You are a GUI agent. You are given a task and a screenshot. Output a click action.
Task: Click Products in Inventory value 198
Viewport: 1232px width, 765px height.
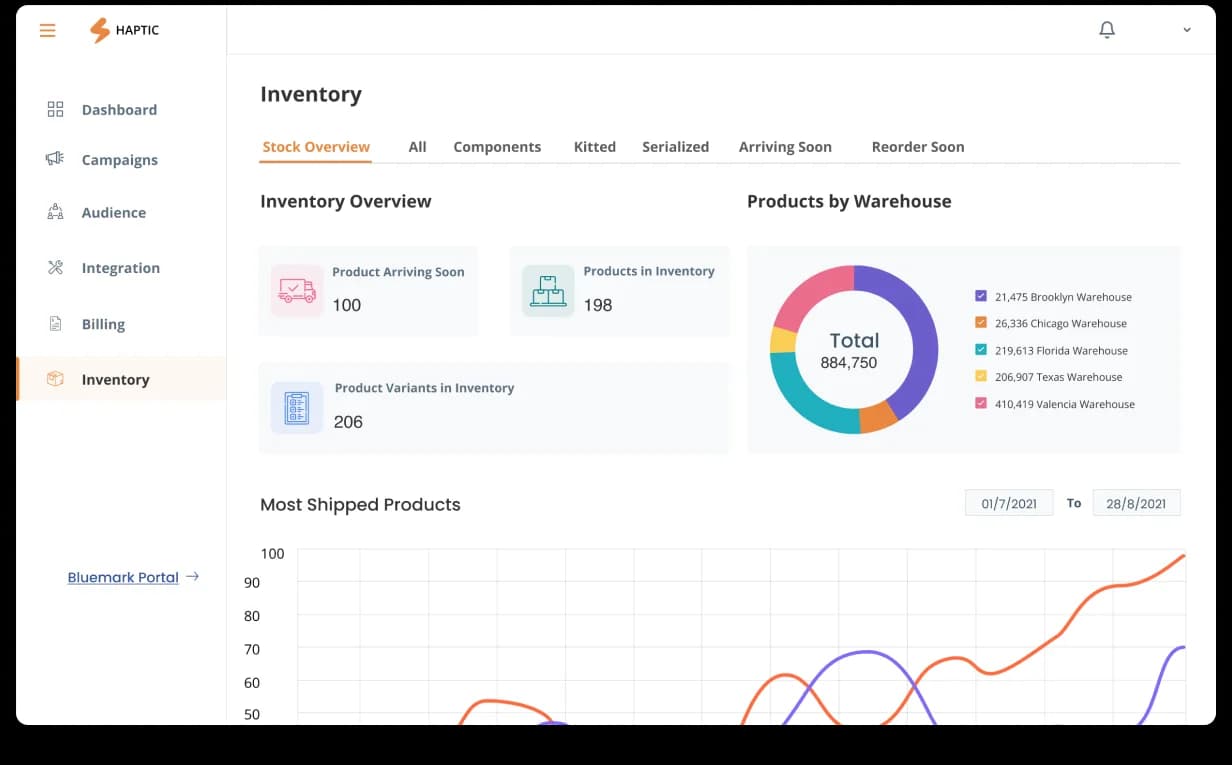598,305
